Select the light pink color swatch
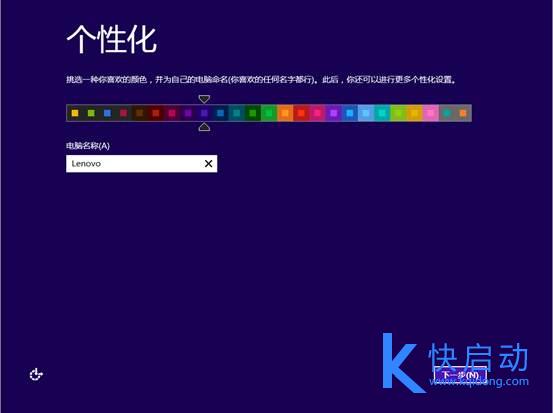 [x=431, y=113]
